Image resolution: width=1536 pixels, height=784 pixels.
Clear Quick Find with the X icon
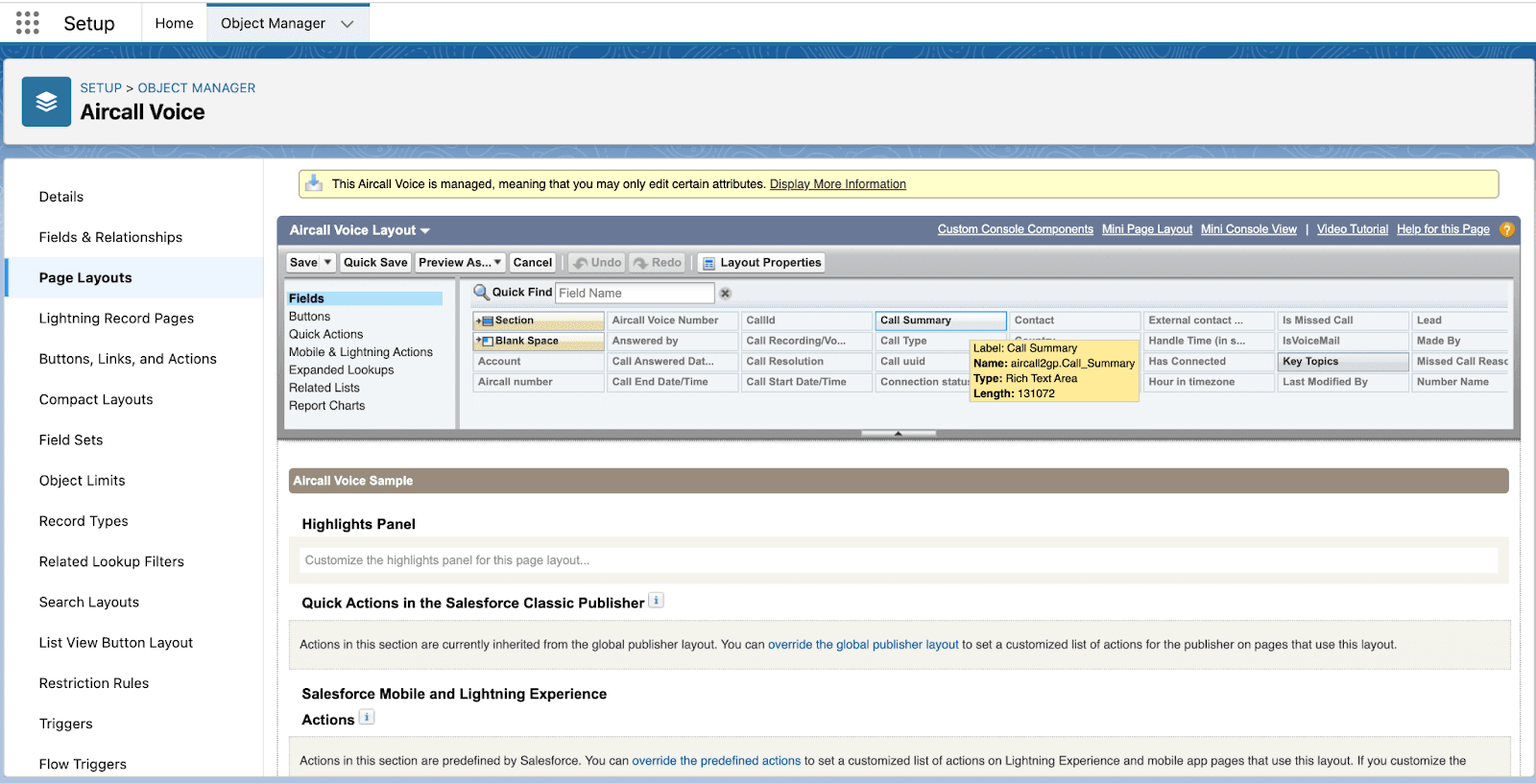pyautogui.click(x=726, y=294)
